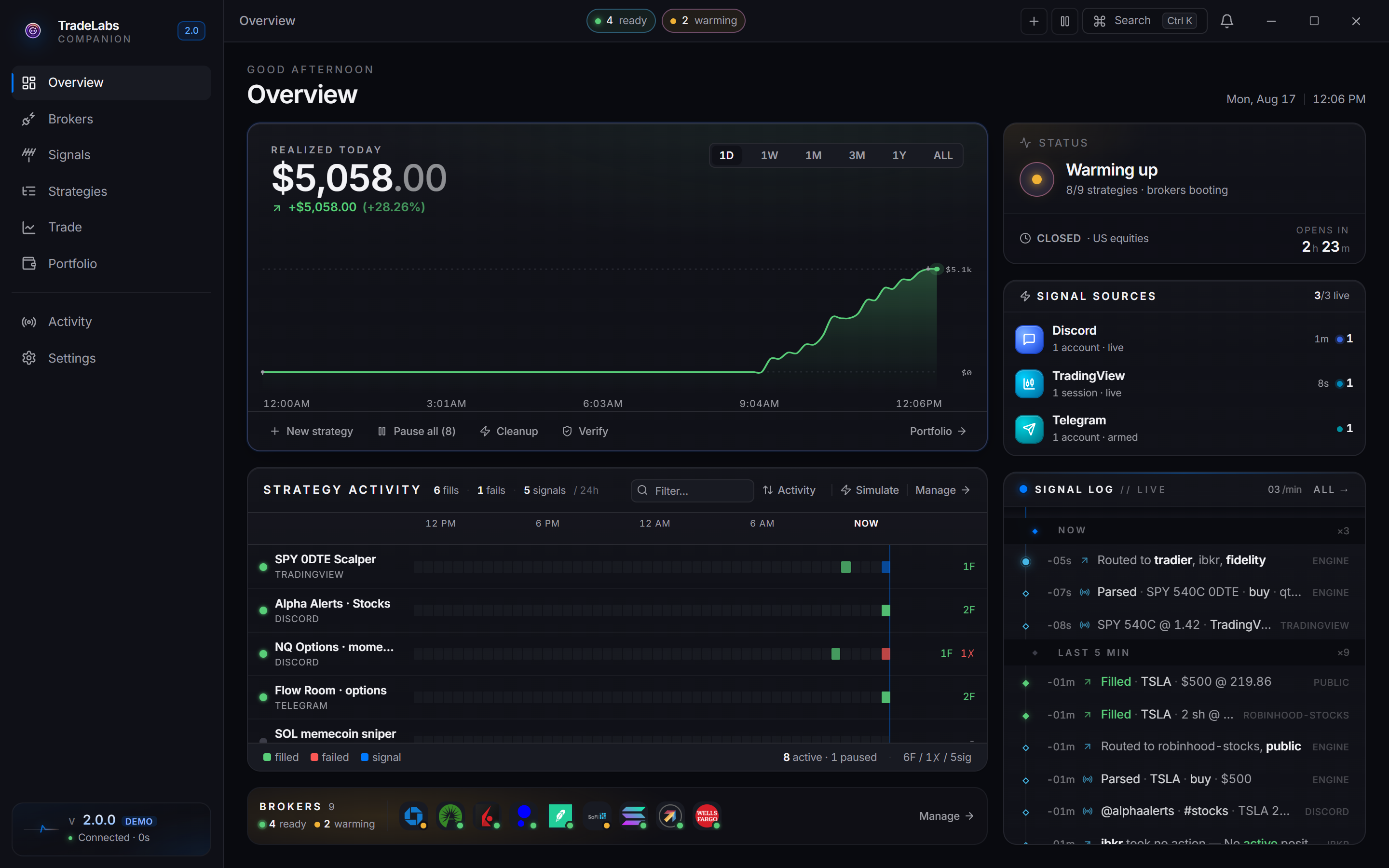Toggle the filled legend item
This screenshot has width=1389, height=868.
pos(281,758)
